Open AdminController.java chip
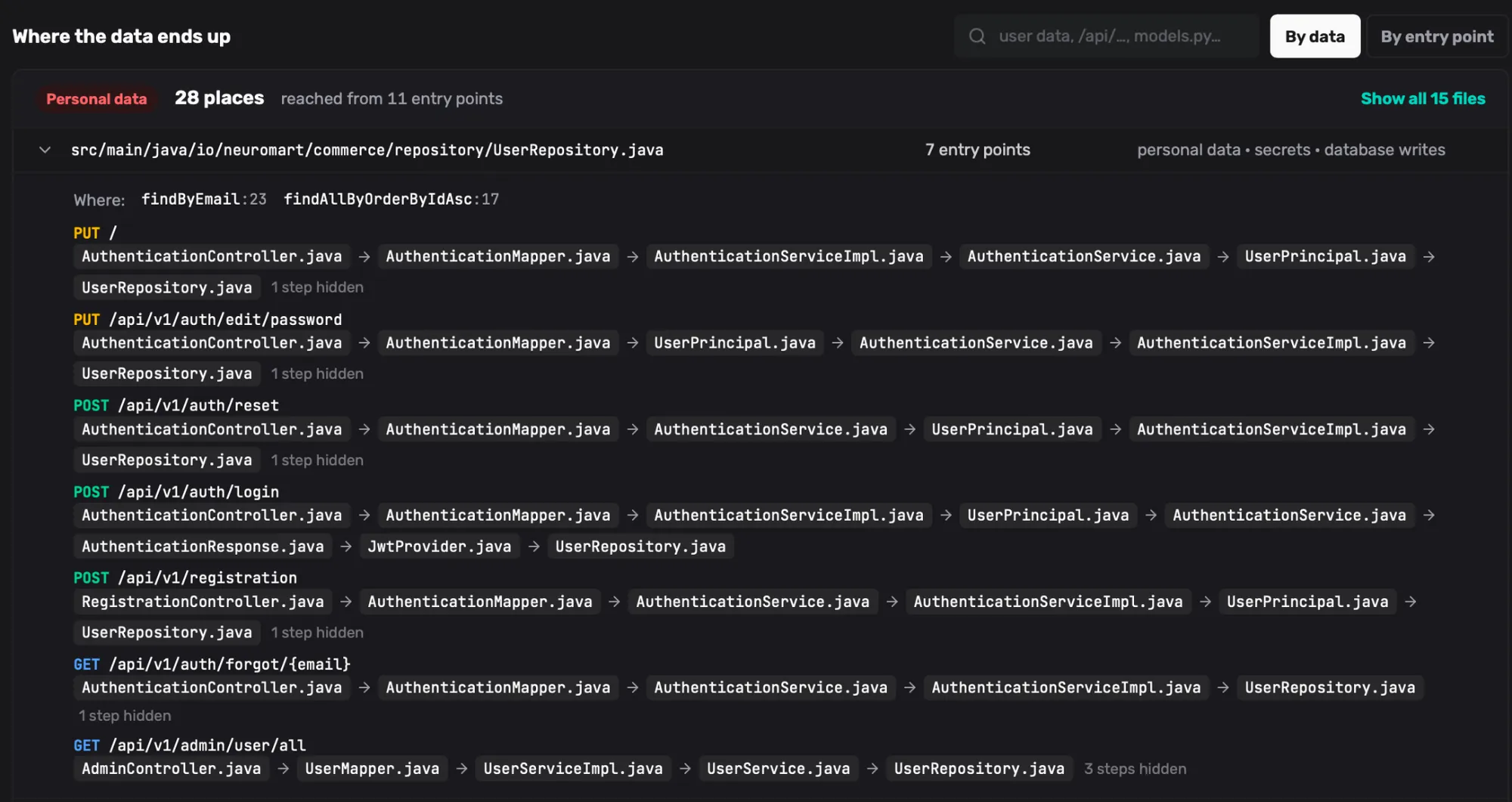The height and width of the screenshot is (802, 1512). (x=172, y=769)
